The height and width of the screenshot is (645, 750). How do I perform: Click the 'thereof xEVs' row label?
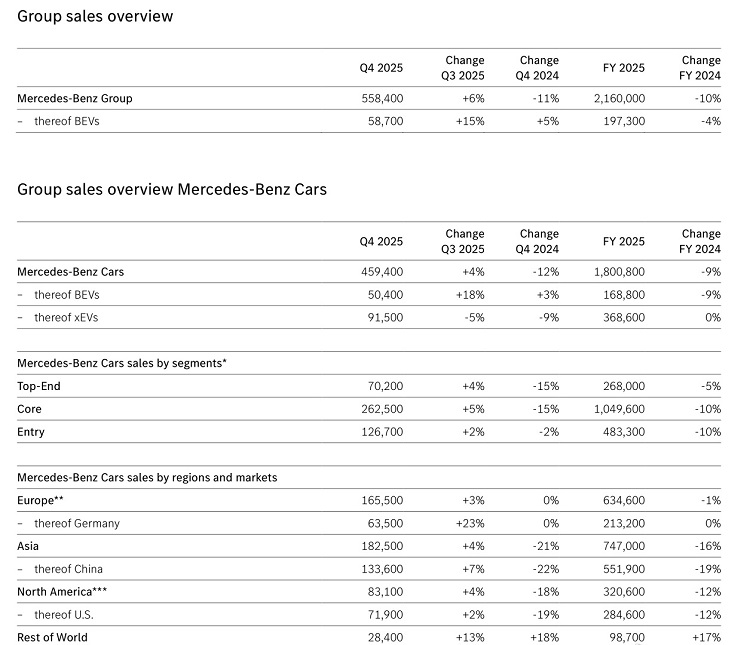coord(66,318)
